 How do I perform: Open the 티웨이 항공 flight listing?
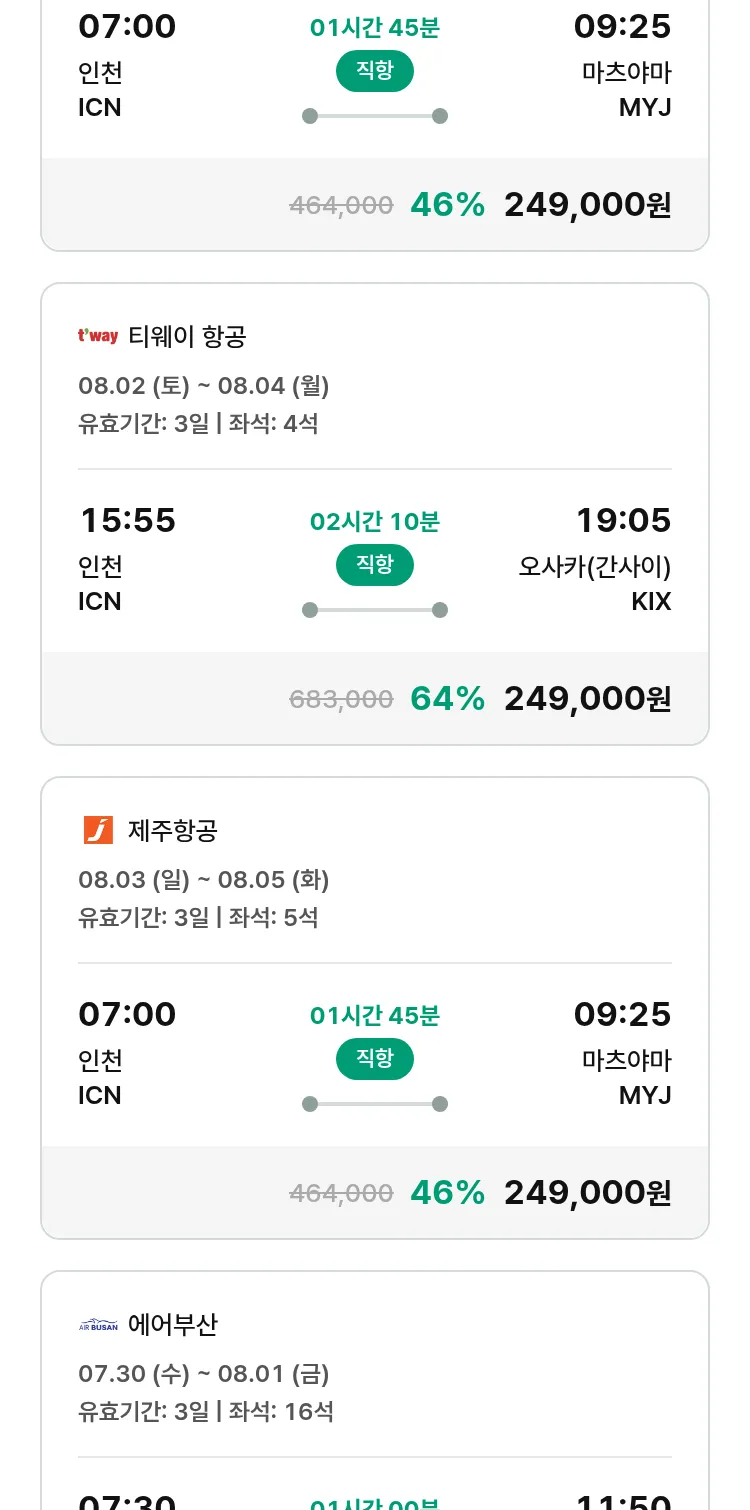[x=187, y=337]
